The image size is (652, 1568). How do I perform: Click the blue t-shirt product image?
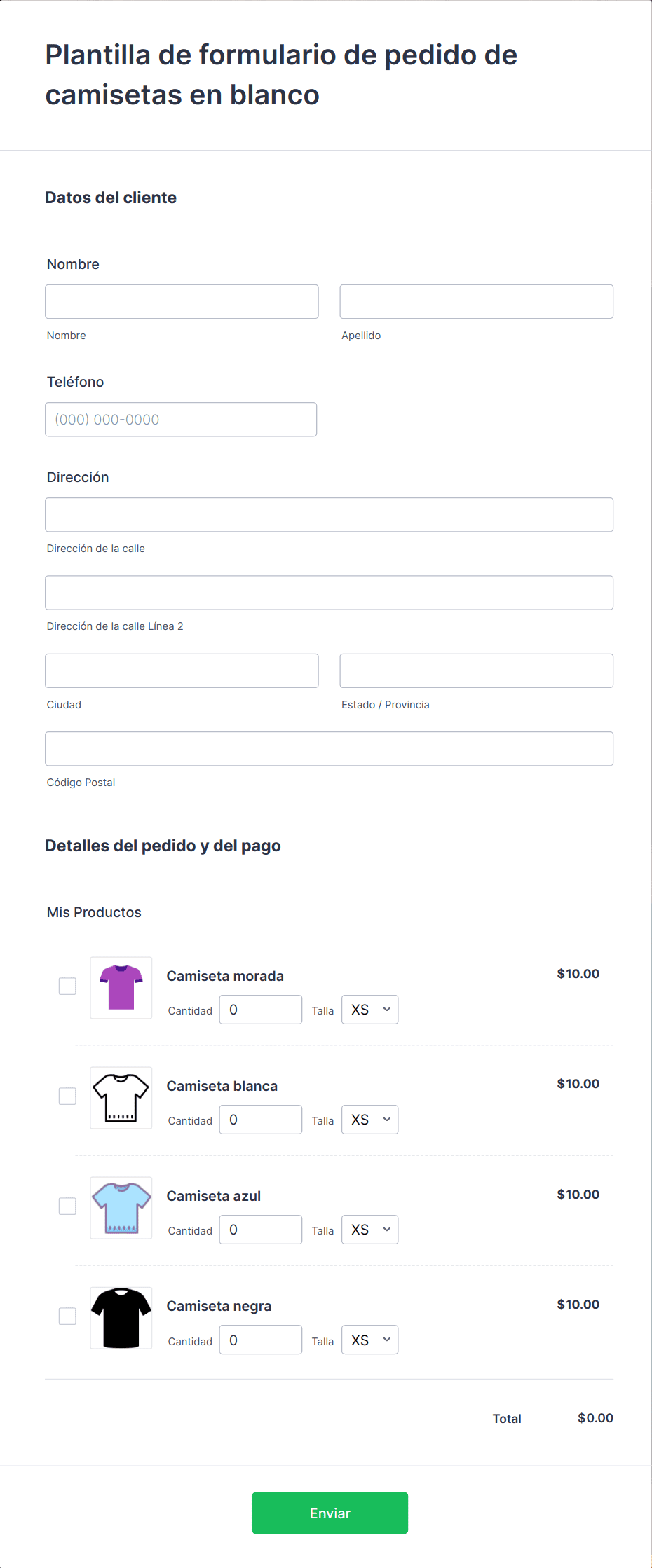[x=121, y=1207]
